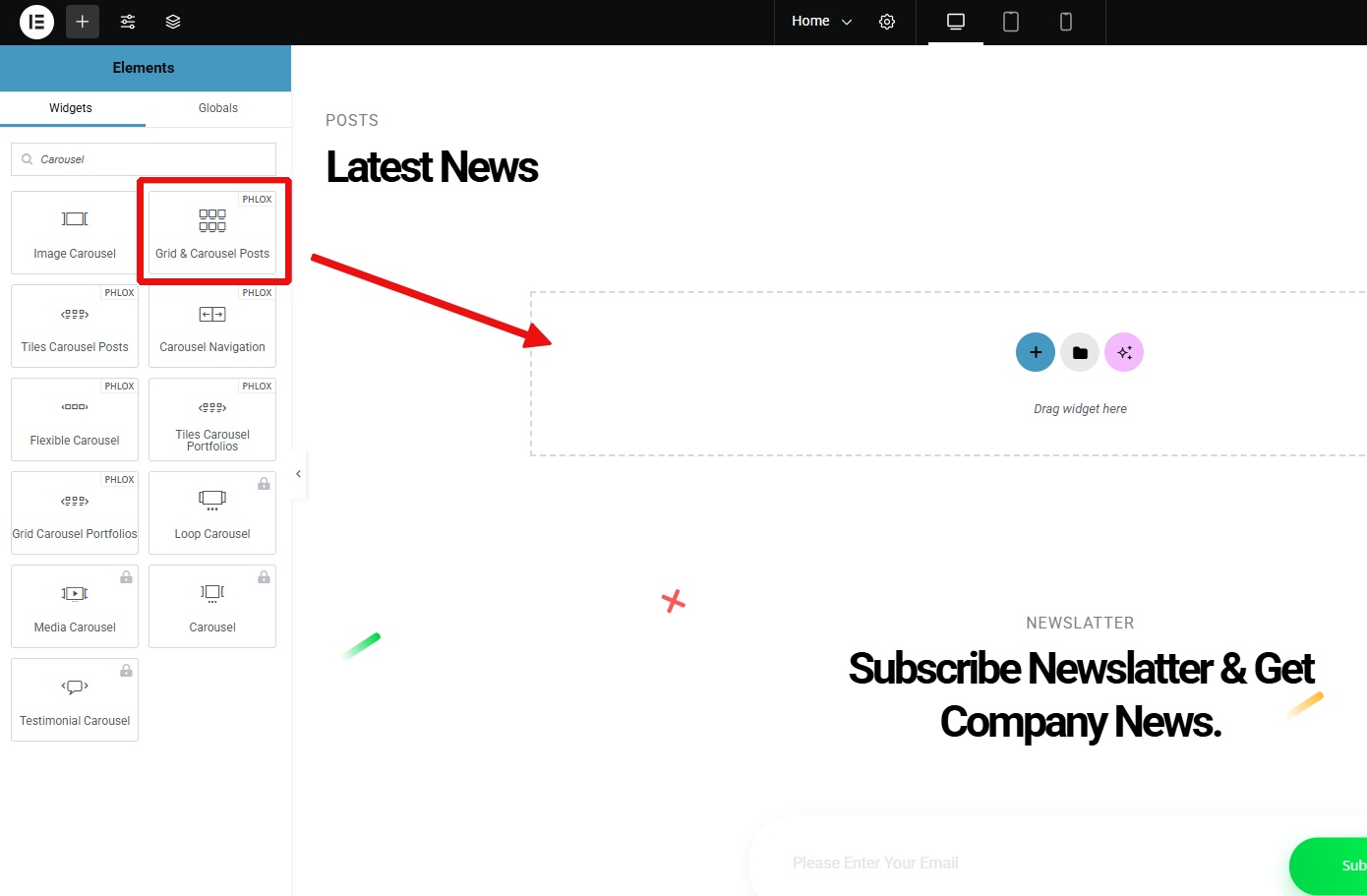
Task: Click the widget search field
Action: coord(144,159)
